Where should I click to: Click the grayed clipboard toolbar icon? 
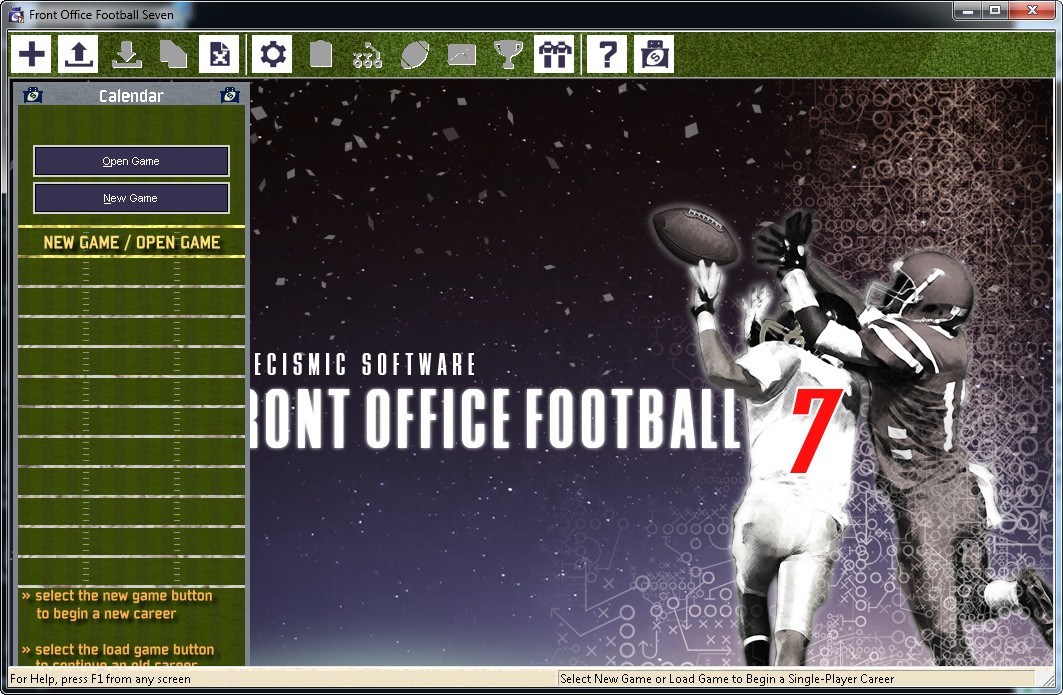(320, 54)
